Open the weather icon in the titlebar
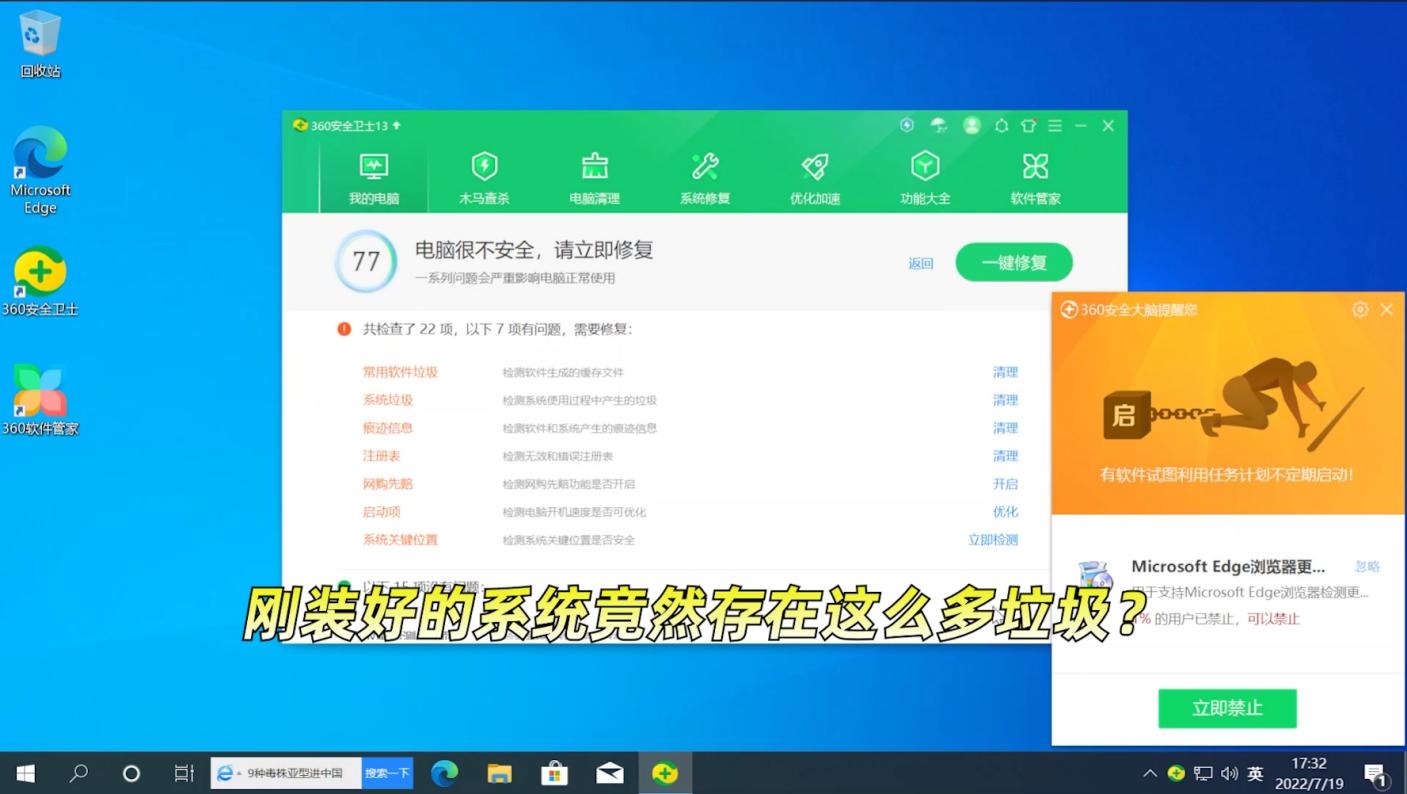Viewport: 1407px width, 794px height. 938,125
